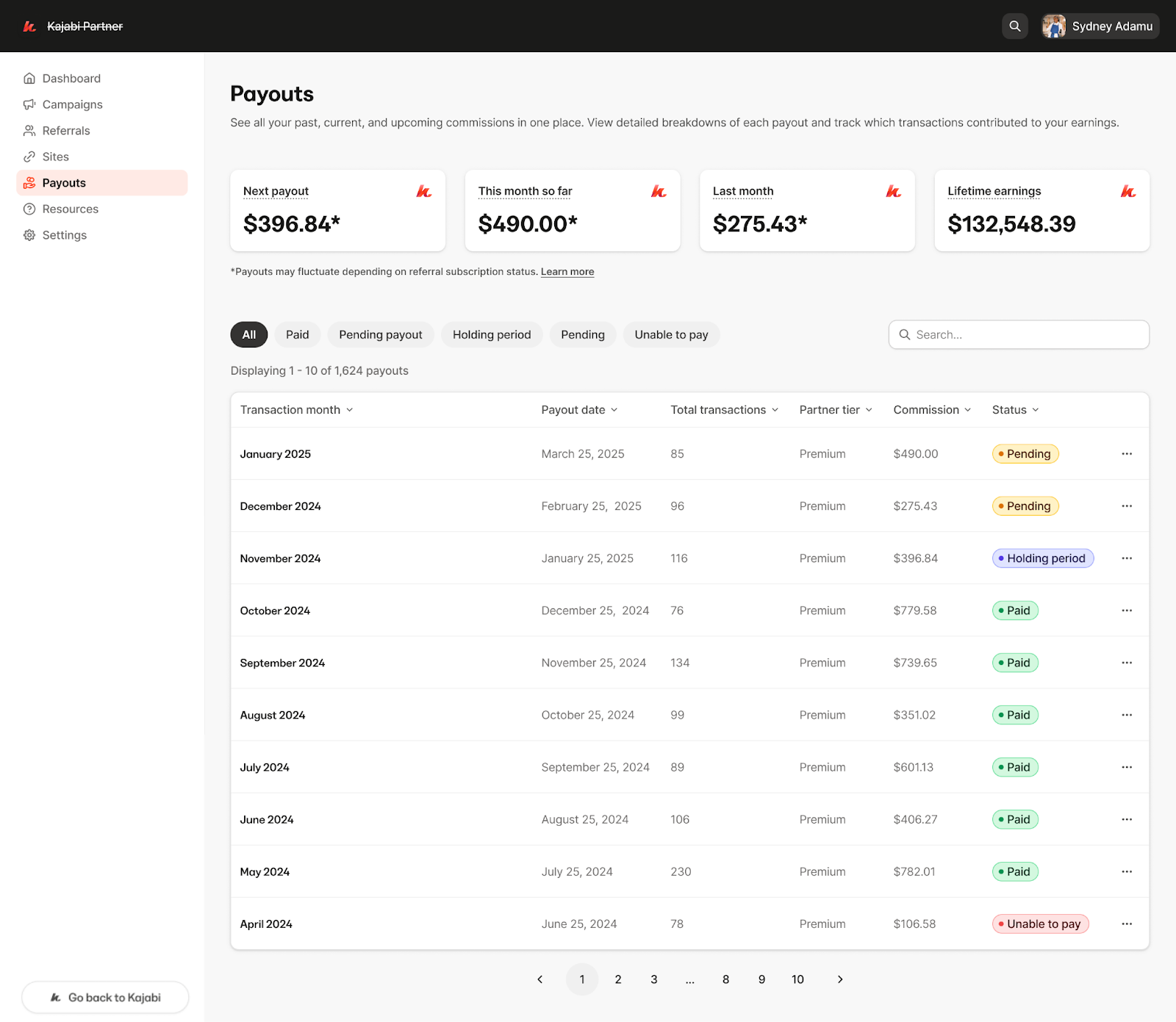This screenshot has height=1022, width=1176.
Task: Click the Payouts sidebar icon
Action: pyautogui.click(x=29, y=182)
